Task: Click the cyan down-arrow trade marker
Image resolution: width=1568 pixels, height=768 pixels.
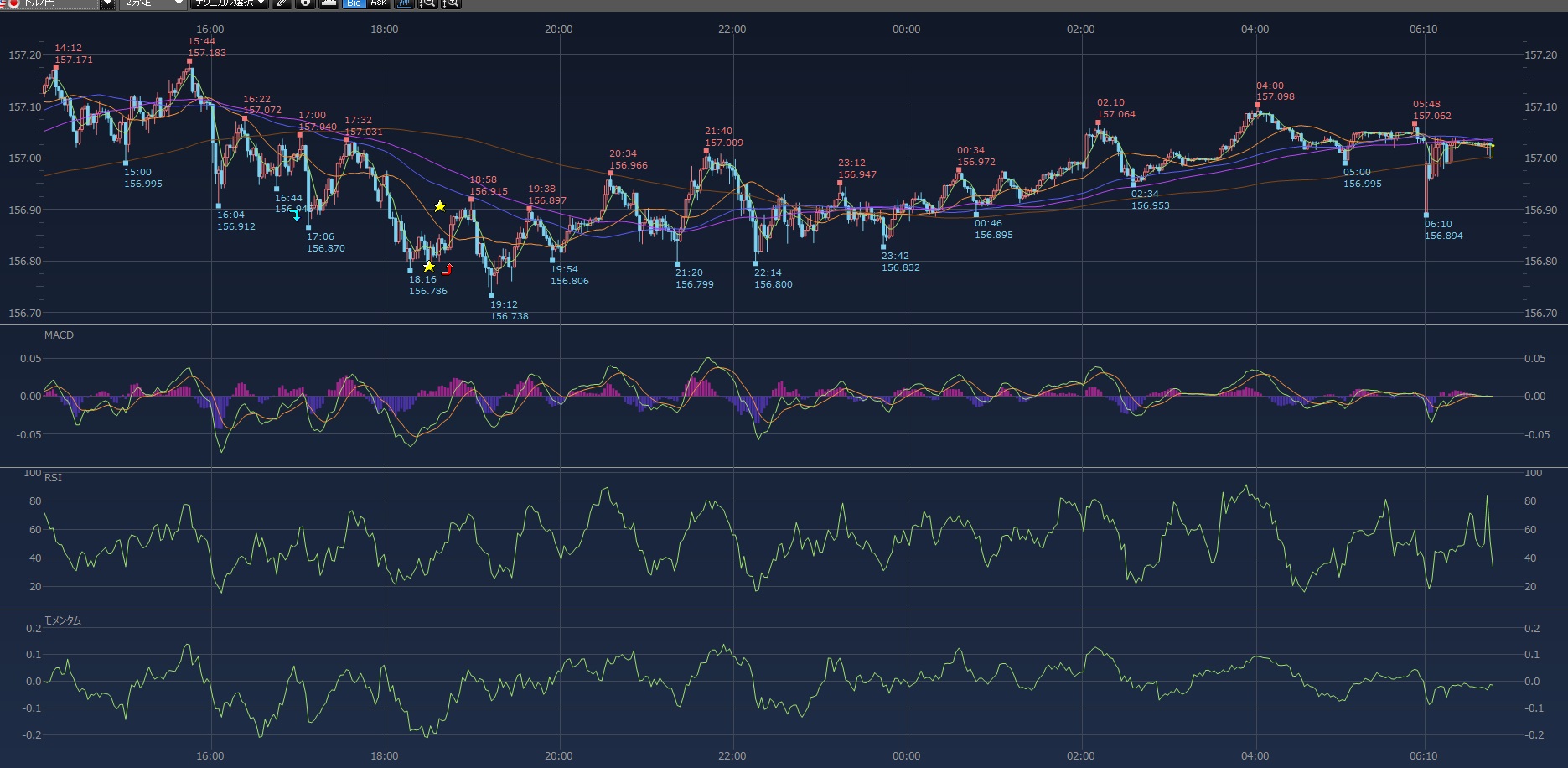Action: (x=295, y=215)
